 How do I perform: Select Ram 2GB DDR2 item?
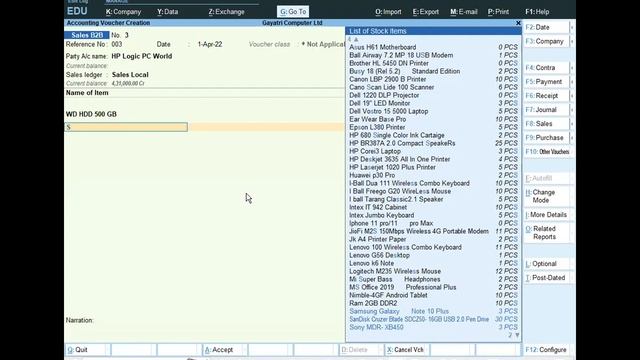click(x=433, y=303)
